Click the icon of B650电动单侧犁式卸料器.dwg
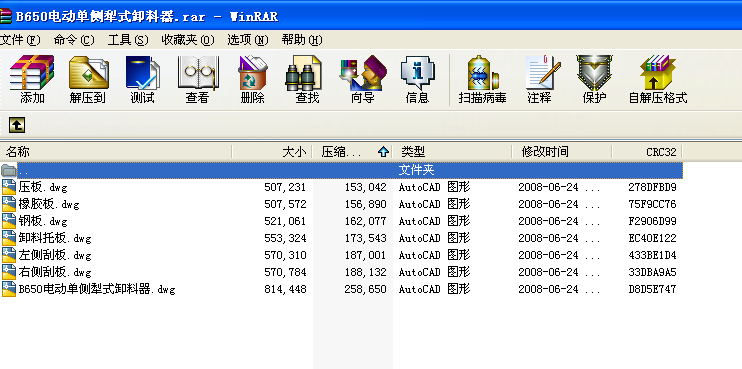This screenshot has height=369, width=742. 9,289
